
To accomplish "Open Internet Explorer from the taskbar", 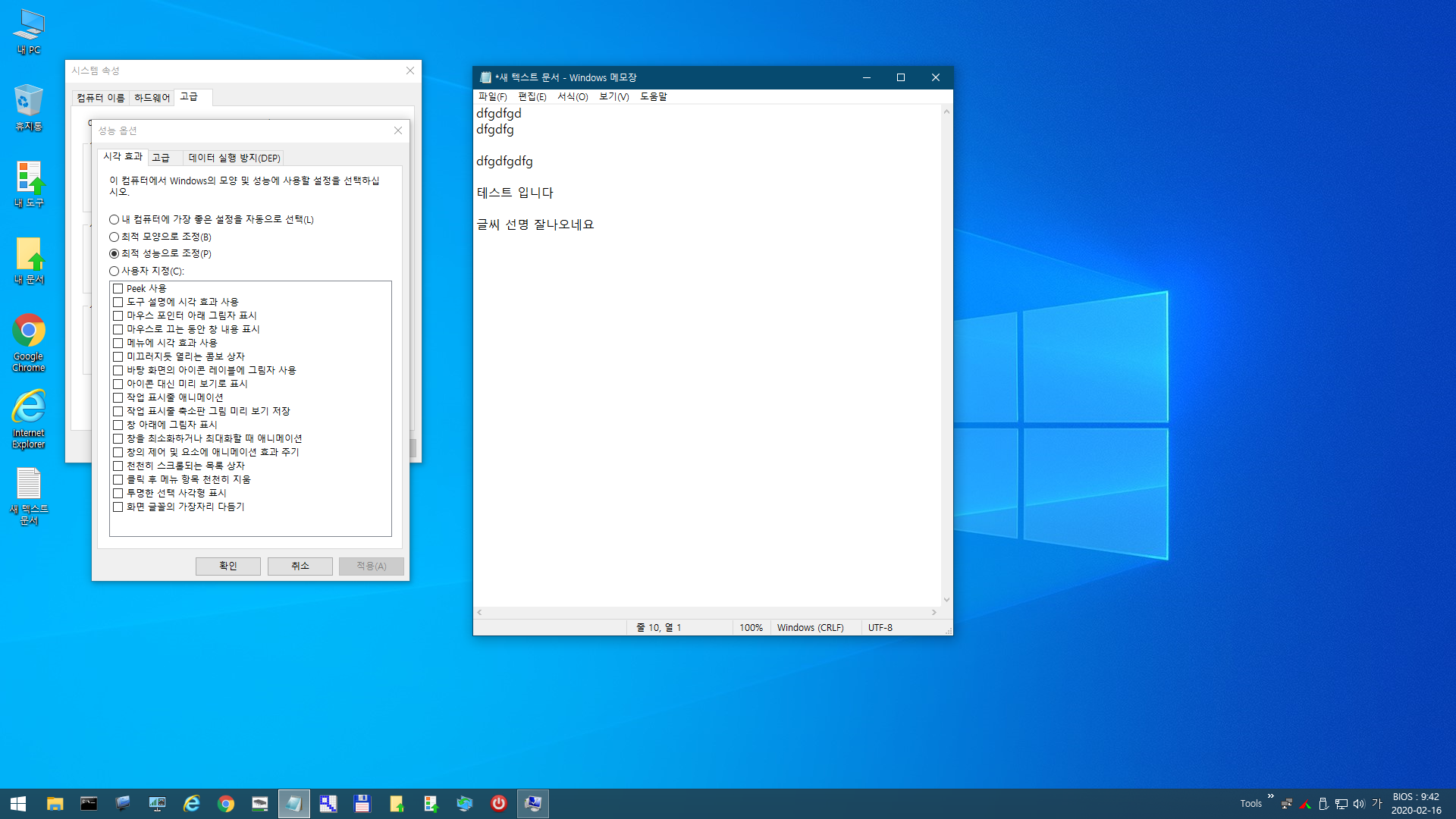I will pos(191,803).
